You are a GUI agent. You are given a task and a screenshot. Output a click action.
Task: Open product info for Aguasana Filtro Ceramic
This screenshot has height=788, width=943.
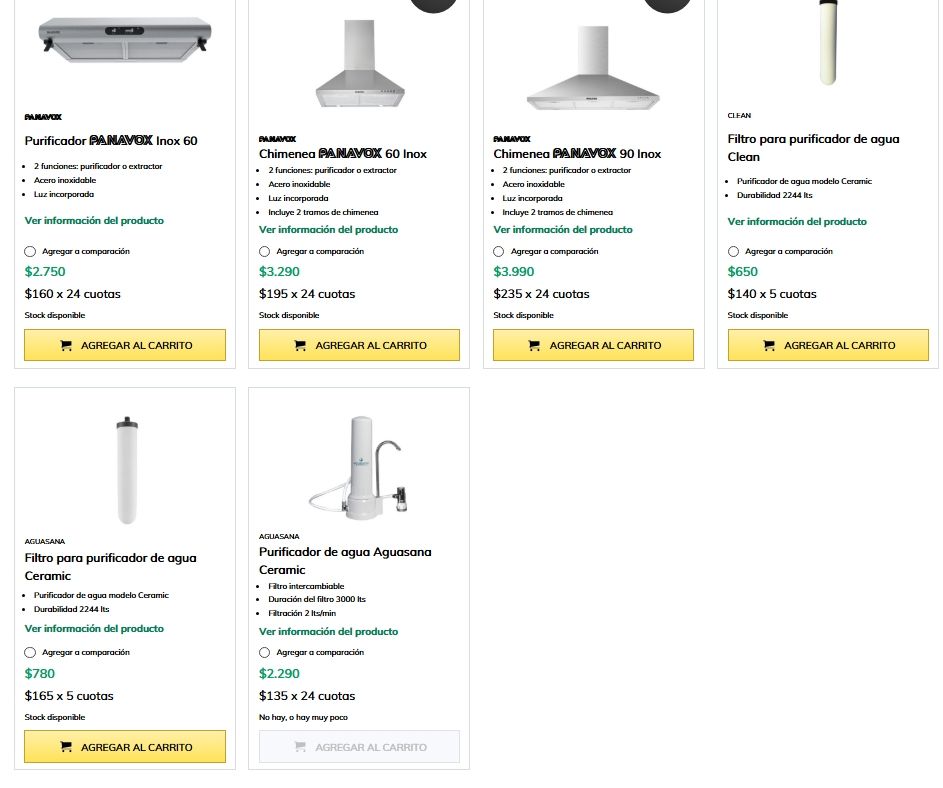94,629
